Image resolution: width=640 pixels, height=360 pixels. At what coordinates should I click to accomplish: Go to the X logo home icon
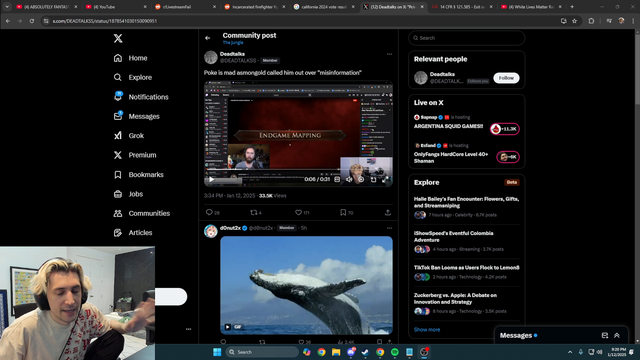[118, 38]
